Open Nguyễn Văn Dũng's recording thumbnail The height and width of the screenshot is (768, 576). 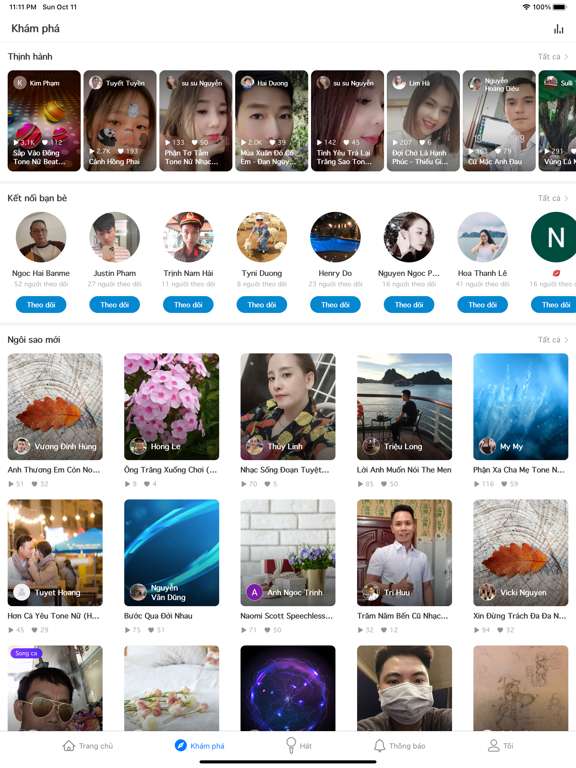coord(171,552)
